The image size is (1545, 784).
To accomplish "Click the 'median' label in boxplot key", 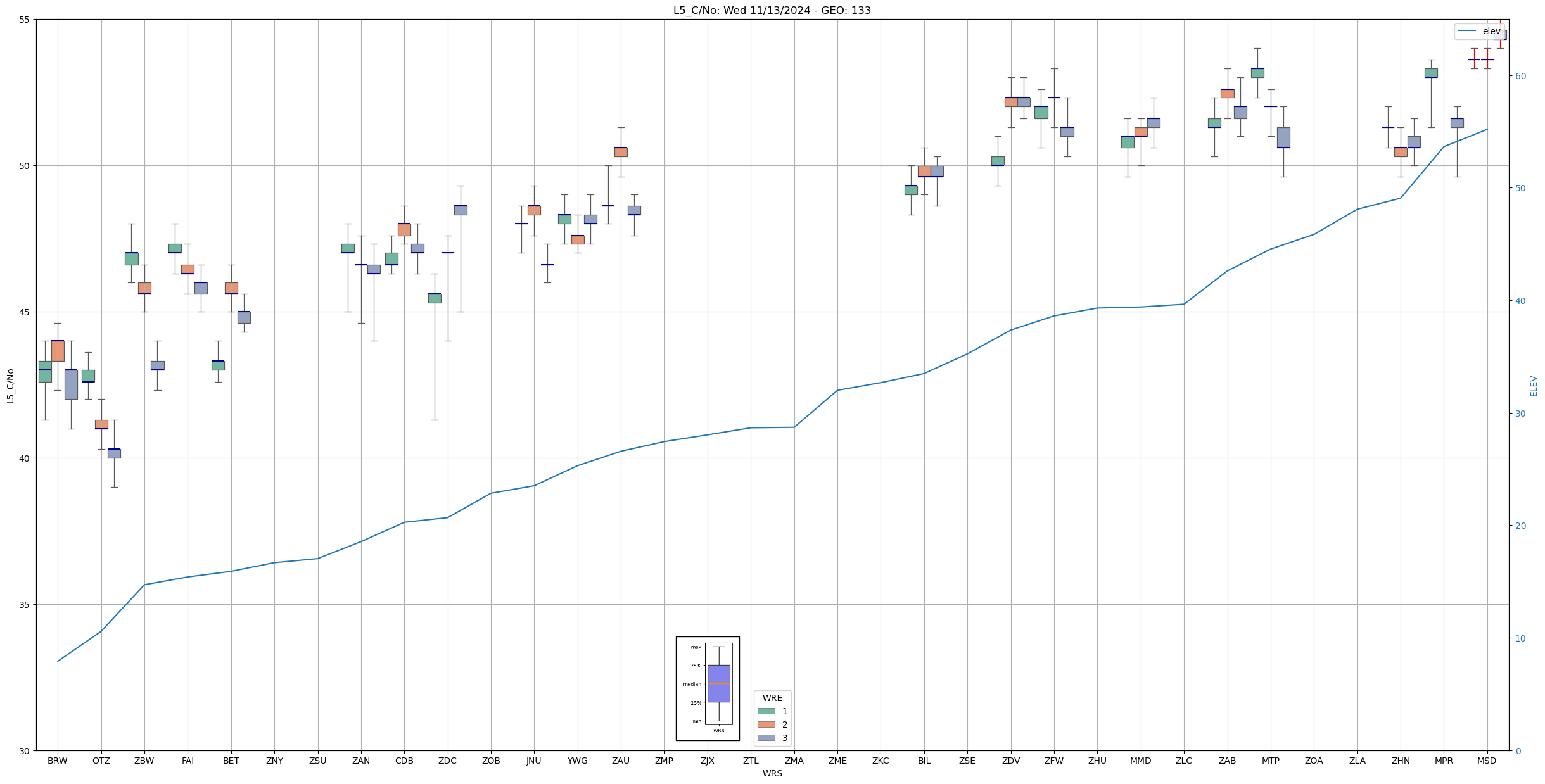I will click(x=692, y=684).
